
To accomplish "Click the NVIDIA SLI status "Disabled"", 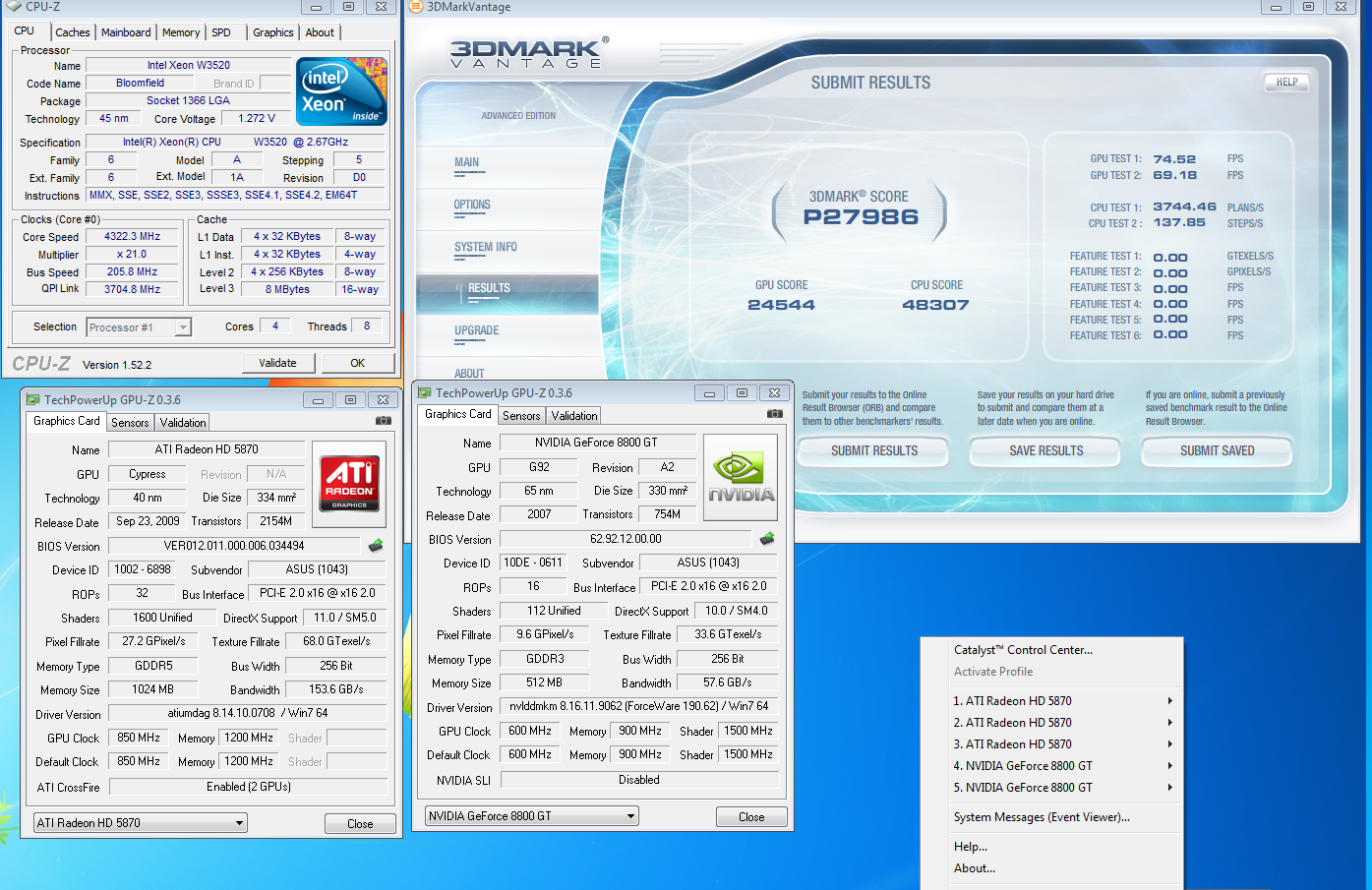I will point(639,780).
